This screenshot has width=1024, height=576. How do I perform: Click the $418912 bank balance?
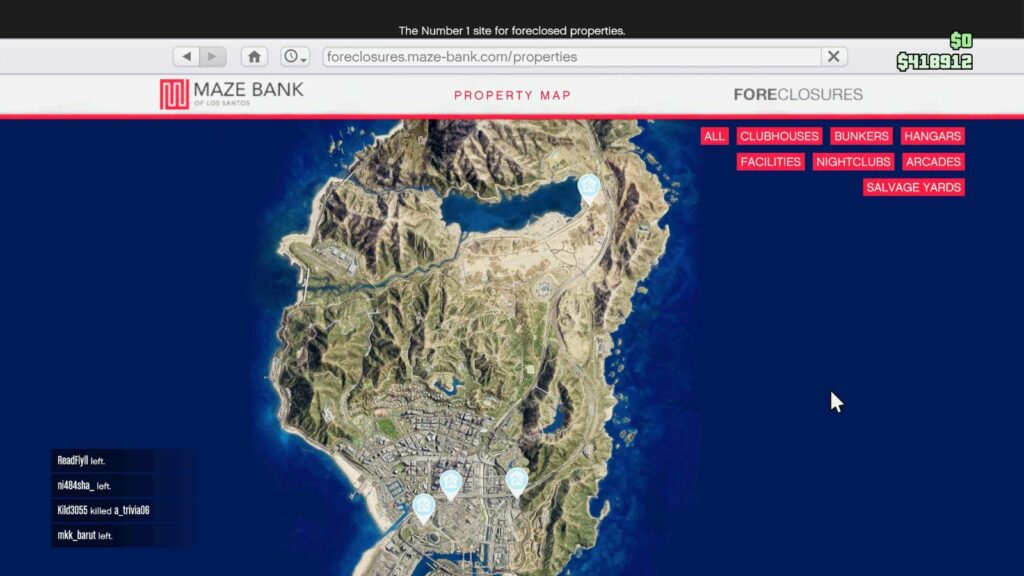click(935, 62)
